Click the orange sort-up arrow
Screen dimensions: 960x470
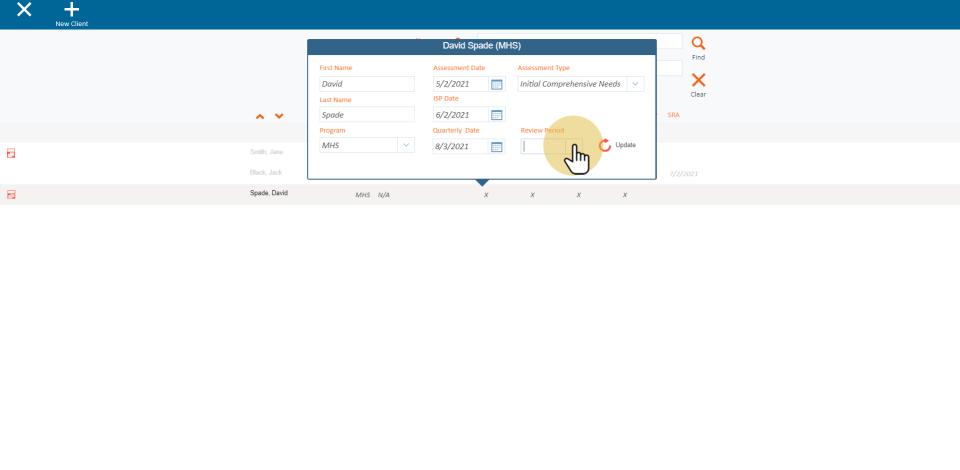[x=260, y=117]
